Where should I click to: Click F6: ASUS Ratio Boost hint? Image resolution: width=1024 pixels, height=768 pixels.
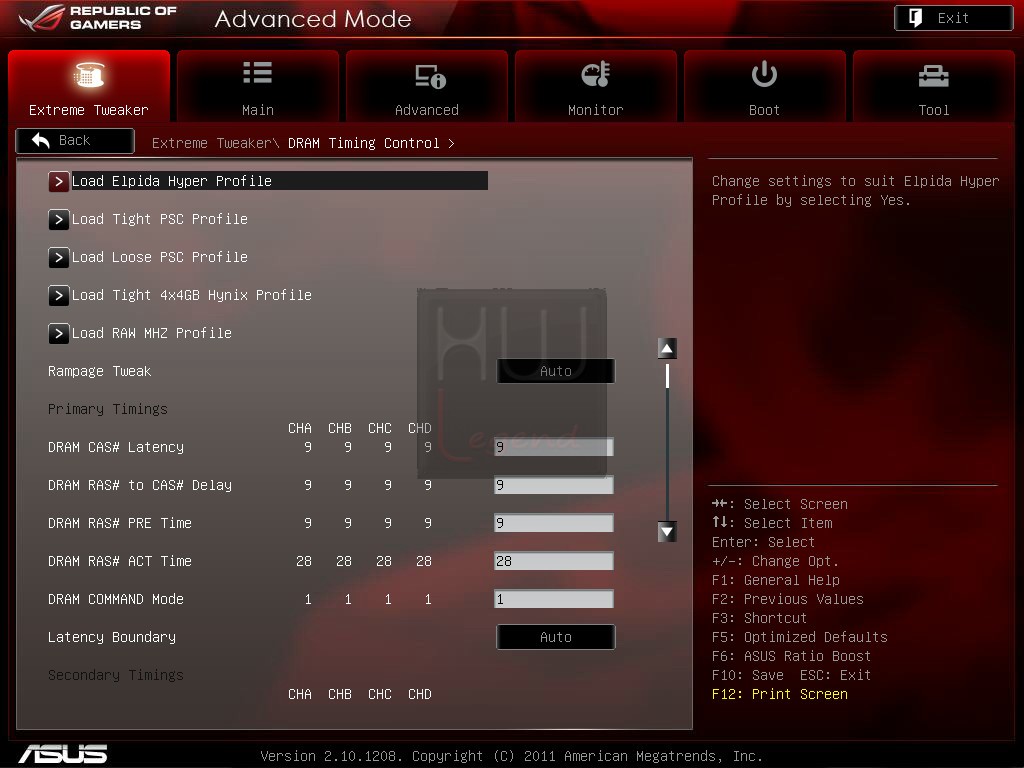pos(792,656)
